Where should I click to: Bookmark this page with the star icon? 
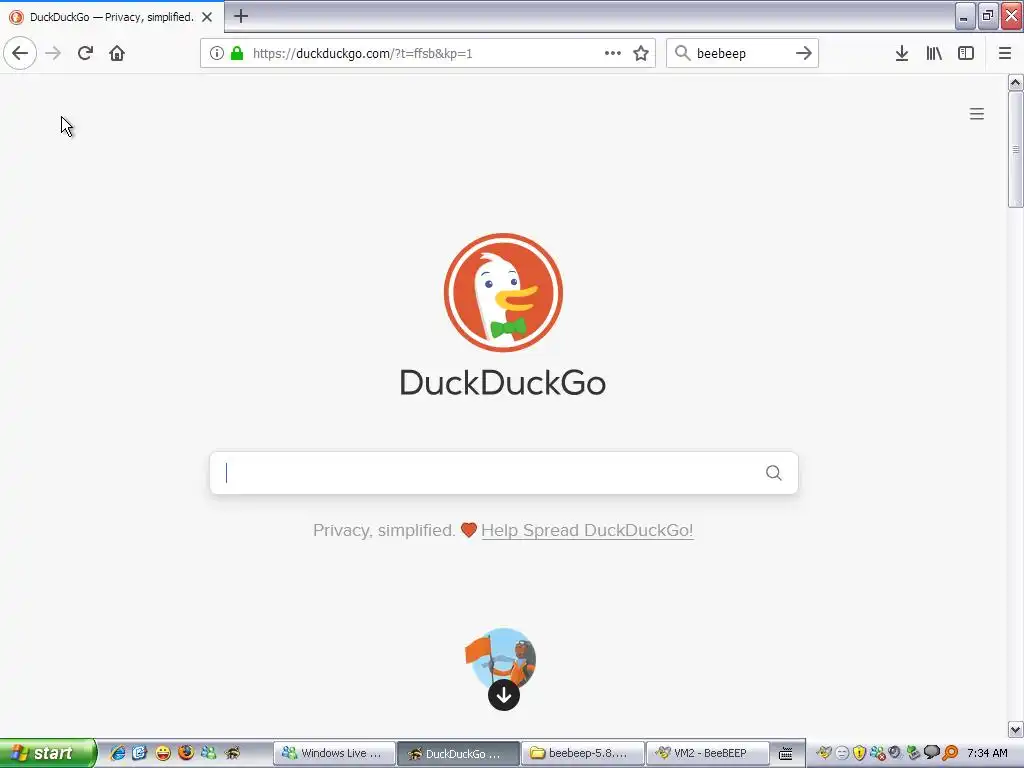pos(641,53)
